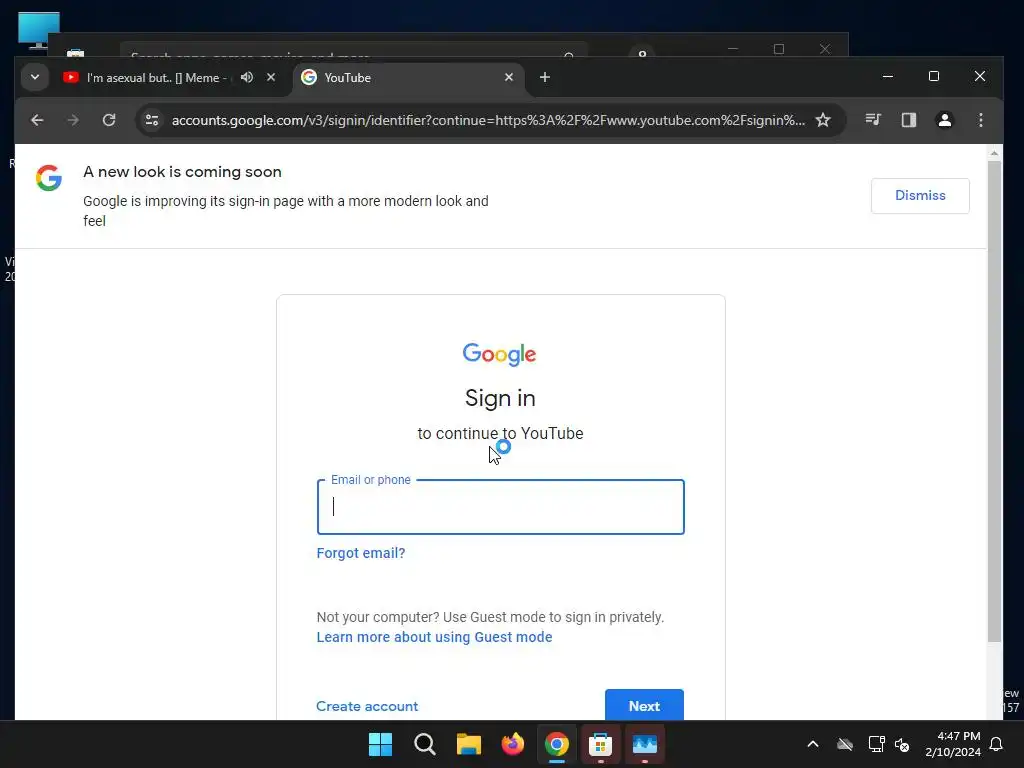1024x768 pixels.
Task: Click the muted volume tray icon
Action: (x=902, y=744)
